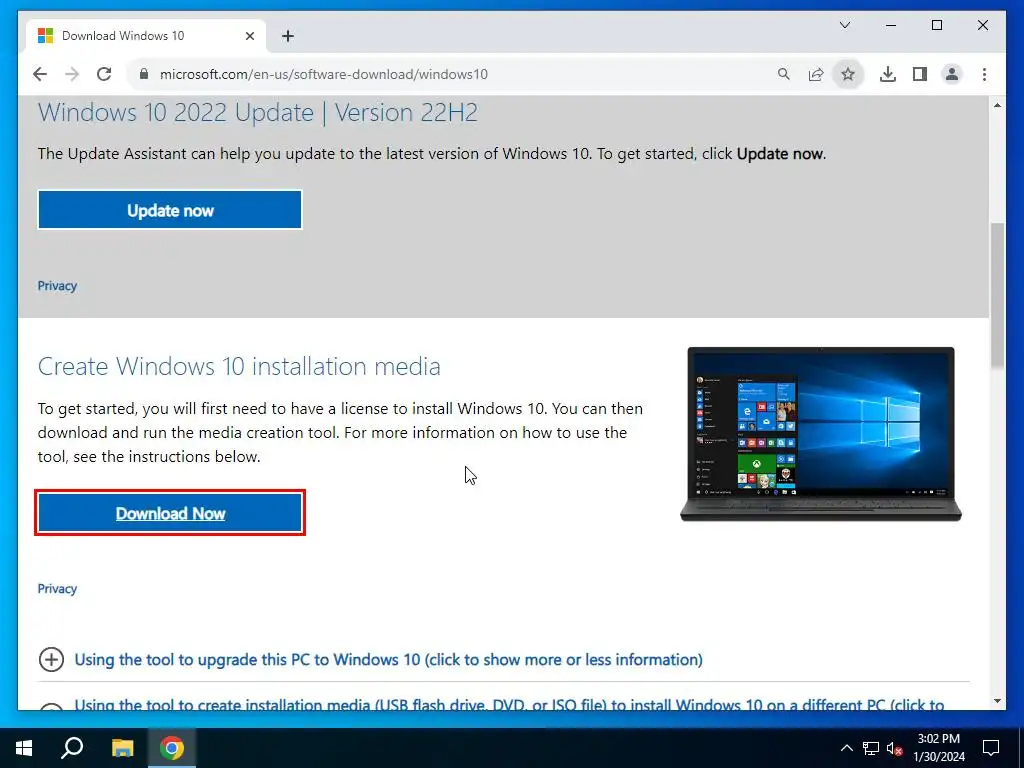Open taskbar search magnifier
Image resolution: width=1024 pixels, height=768 pixels.
pyautogui.click(x=72, y=748)
